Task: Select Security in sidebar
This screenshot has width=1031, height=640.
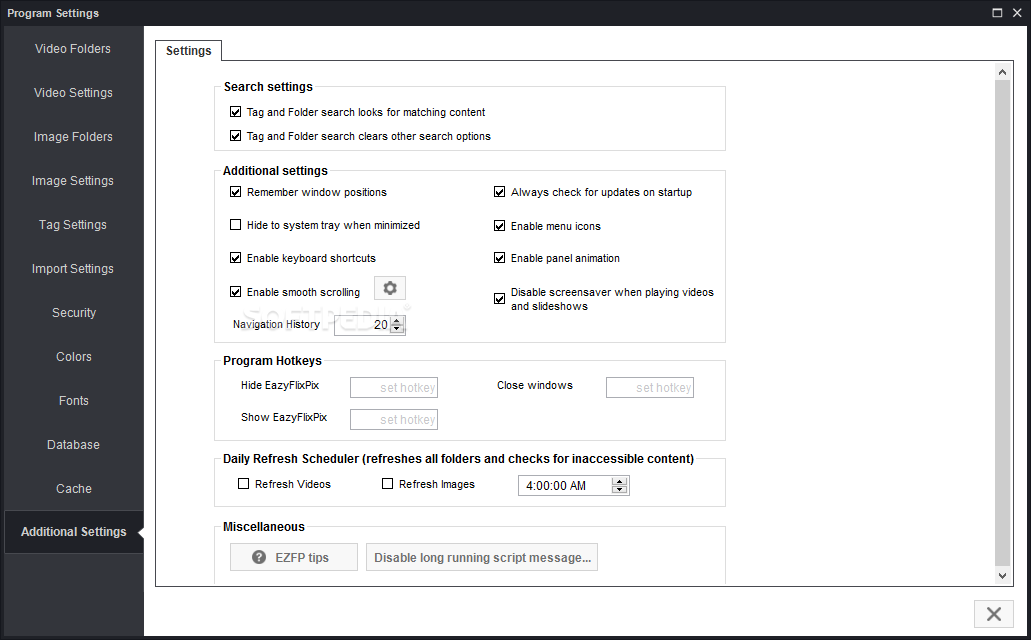Action: [73, 313]
